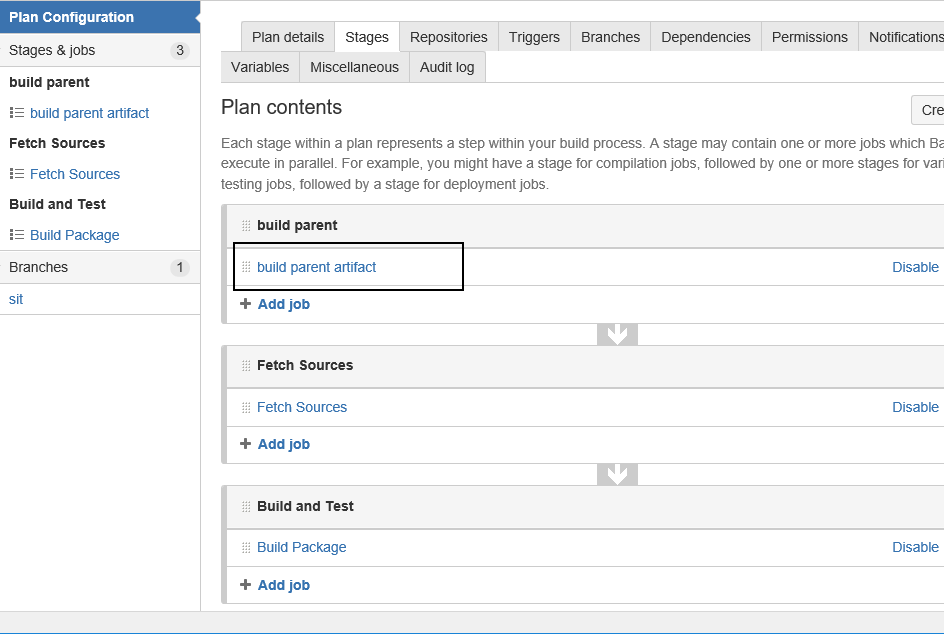944x634 pixels.
Task: Click list icon beside build parent artifact in sidebar
Action: (x=17, y=113)
